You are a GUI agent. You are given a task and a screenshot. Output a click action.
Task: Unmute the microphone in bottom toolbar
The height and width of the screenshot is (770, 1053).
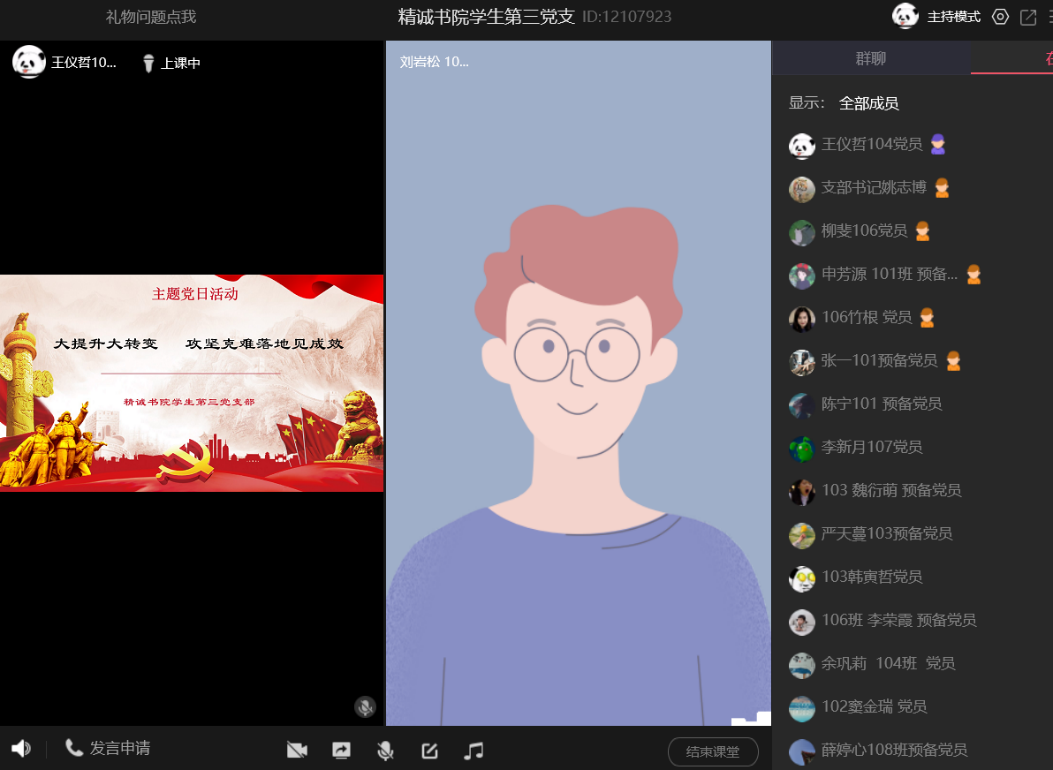pos(385,750)
